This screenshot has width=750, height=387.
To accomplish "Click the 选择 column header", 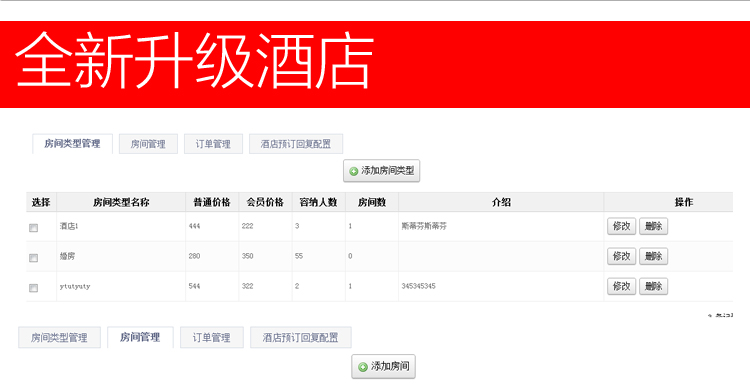I will 41,202.
